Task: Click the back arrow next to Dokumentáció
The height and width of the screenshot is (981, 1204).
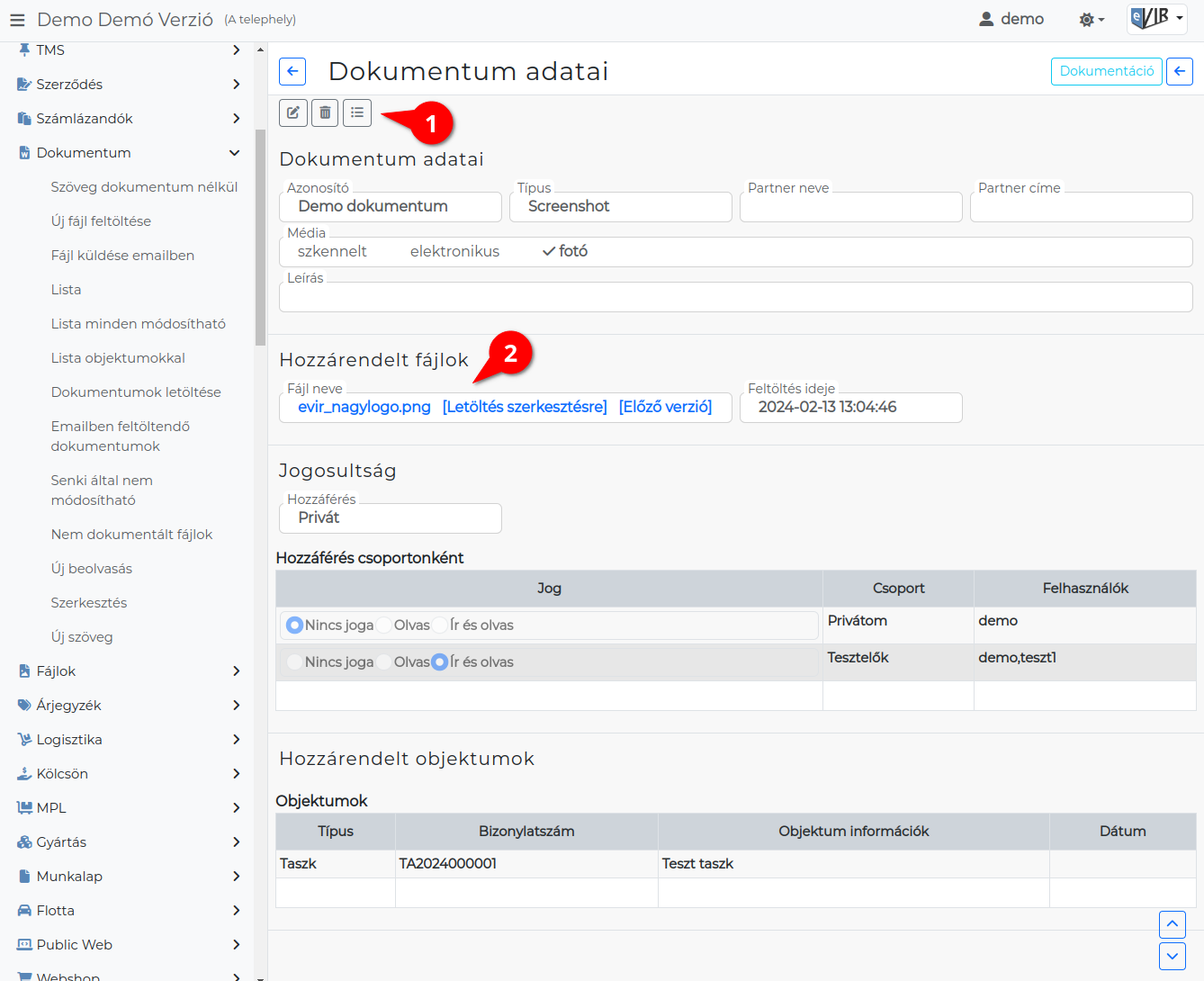Action: click(1180, 71)
